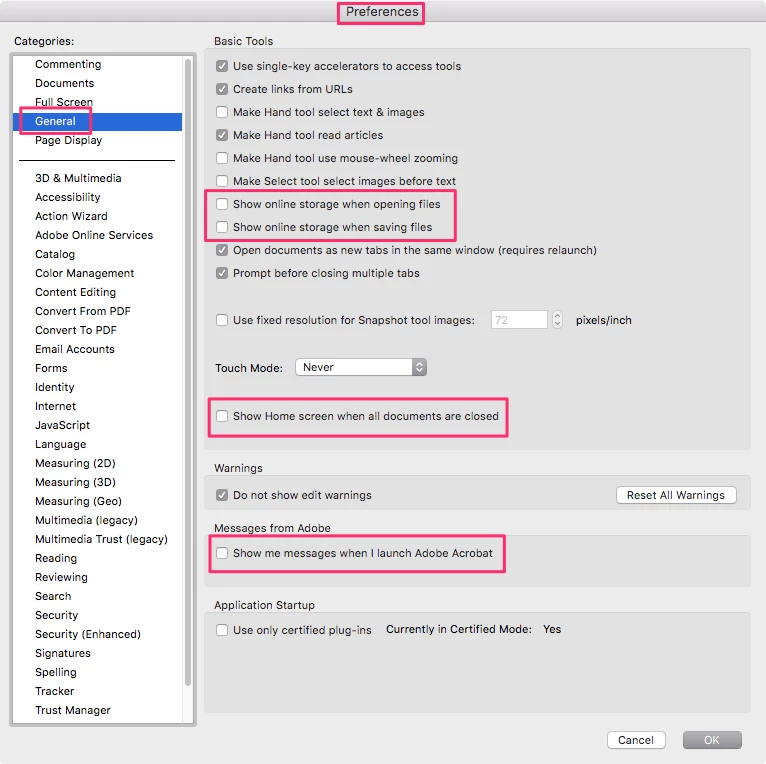
Task: Open Convert From PDF category
Action: pyautogui.click(x=83, y=311)
